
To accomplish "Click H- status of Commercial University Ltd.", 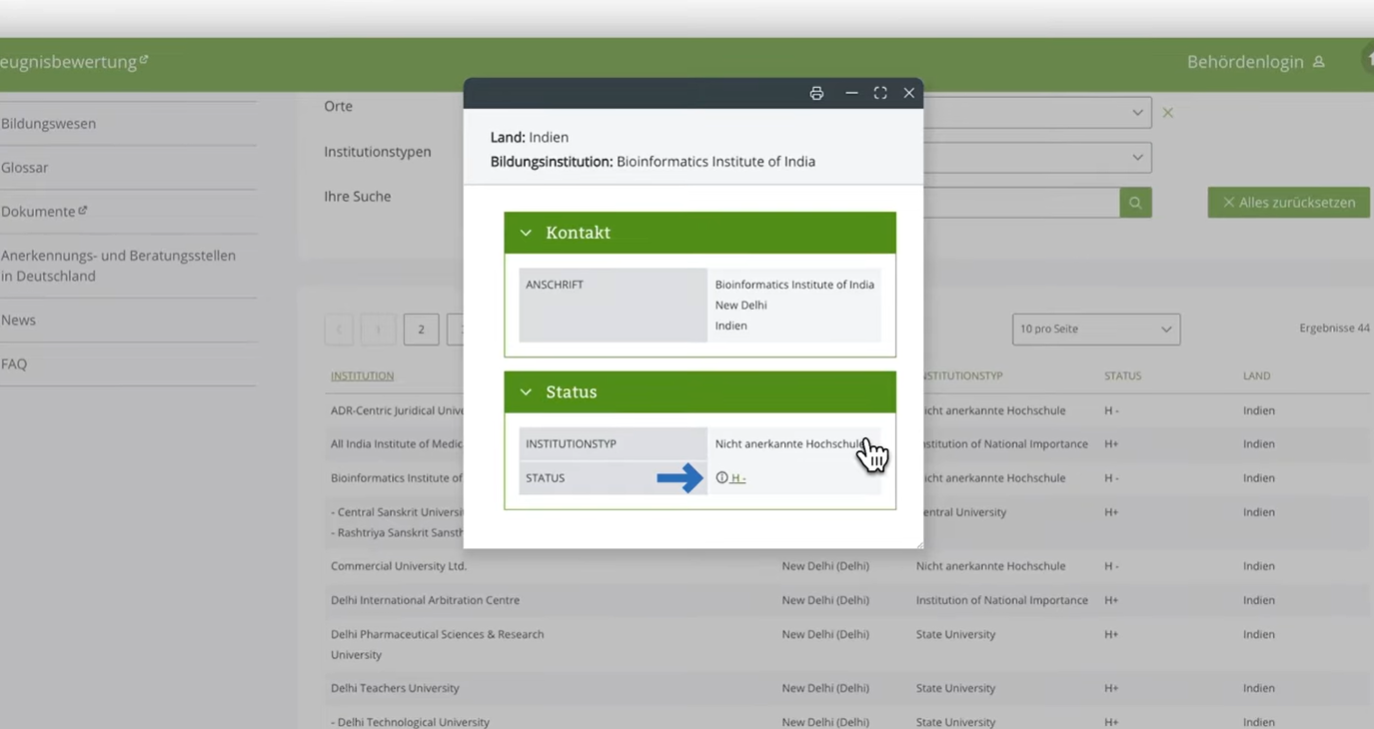I will (1111, 566).
